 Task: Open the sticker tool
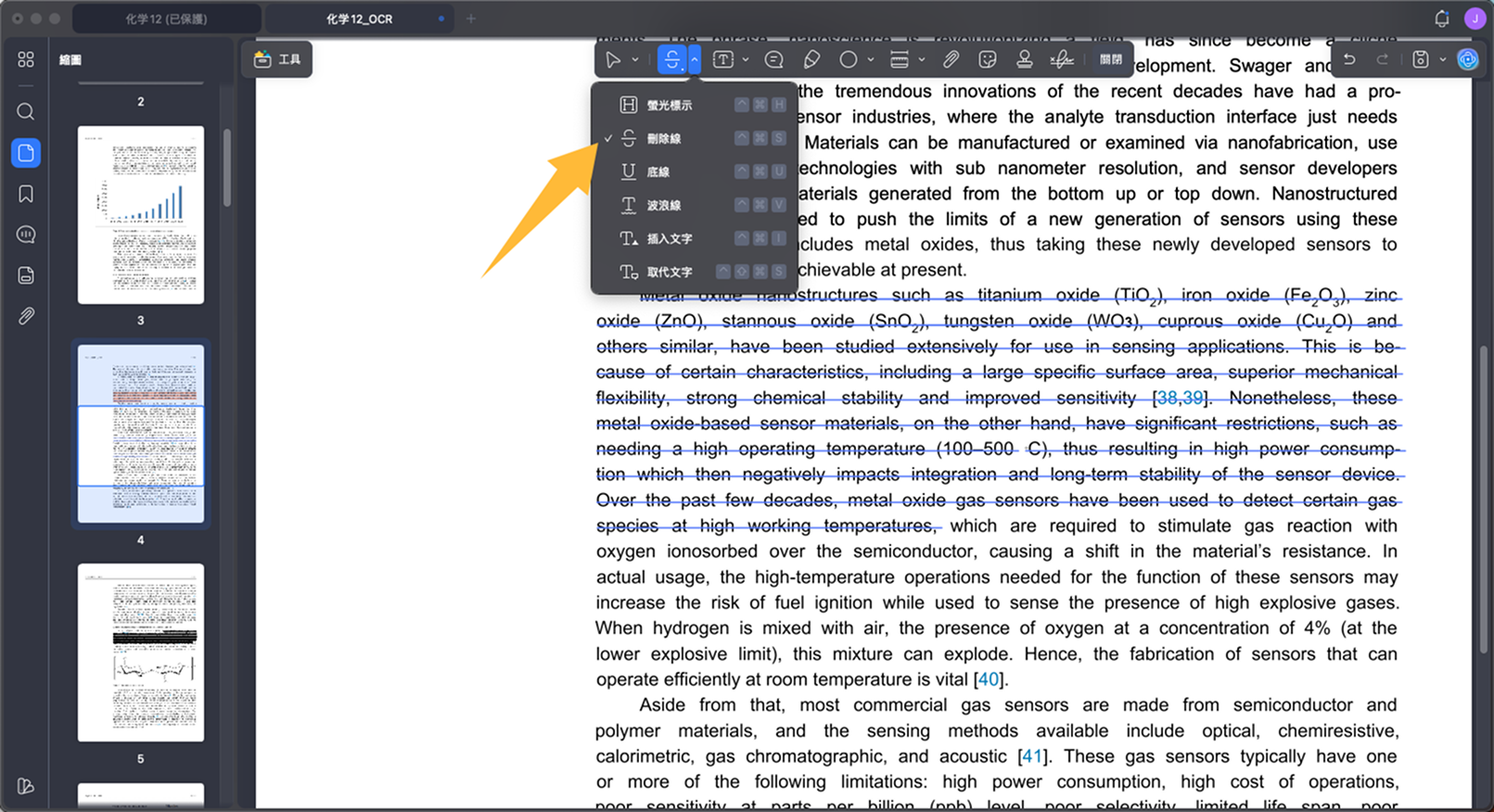(x=988, y=60)
